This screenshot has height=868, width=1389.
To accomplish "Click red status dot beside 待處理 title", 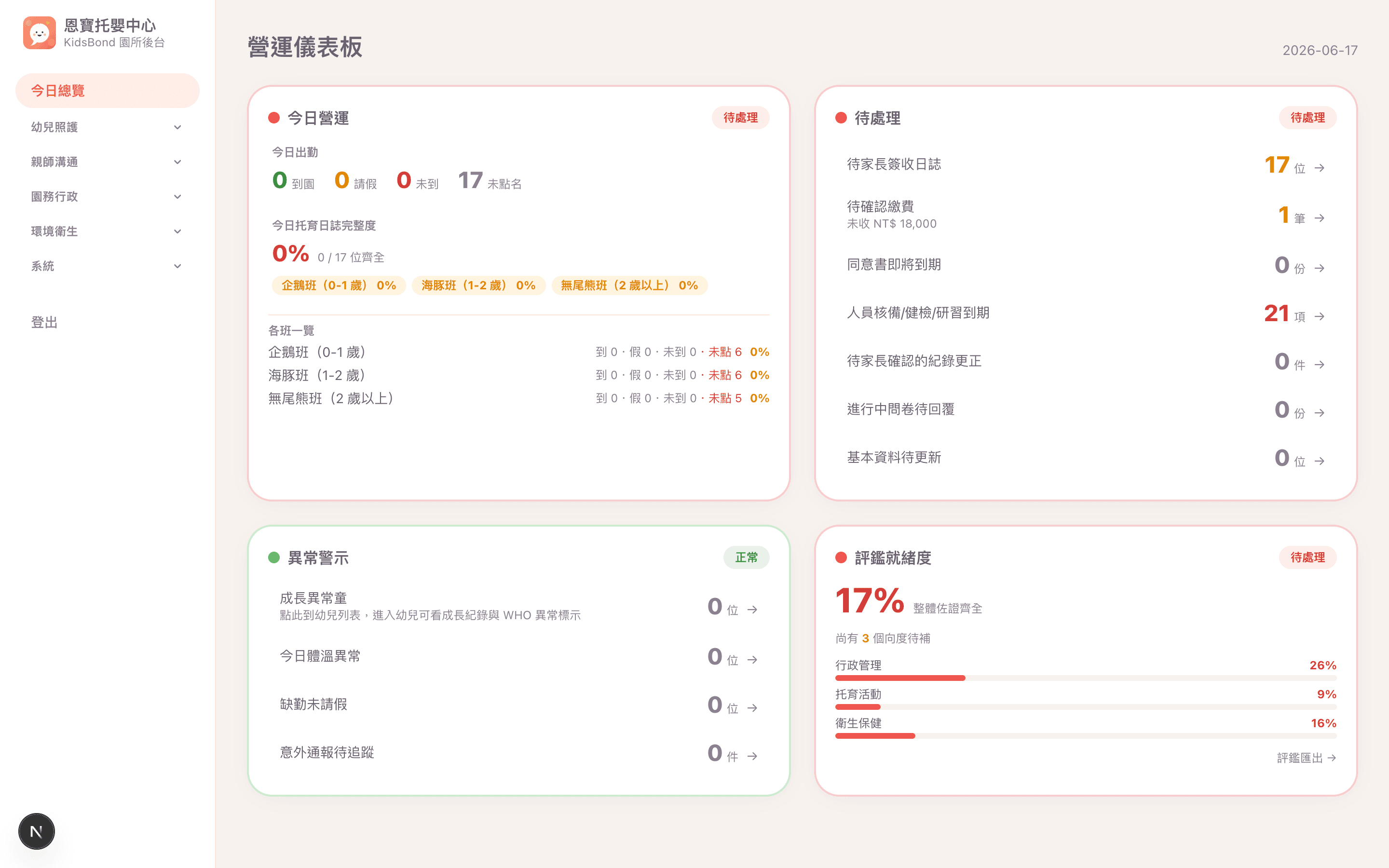I will pos(841,118).
